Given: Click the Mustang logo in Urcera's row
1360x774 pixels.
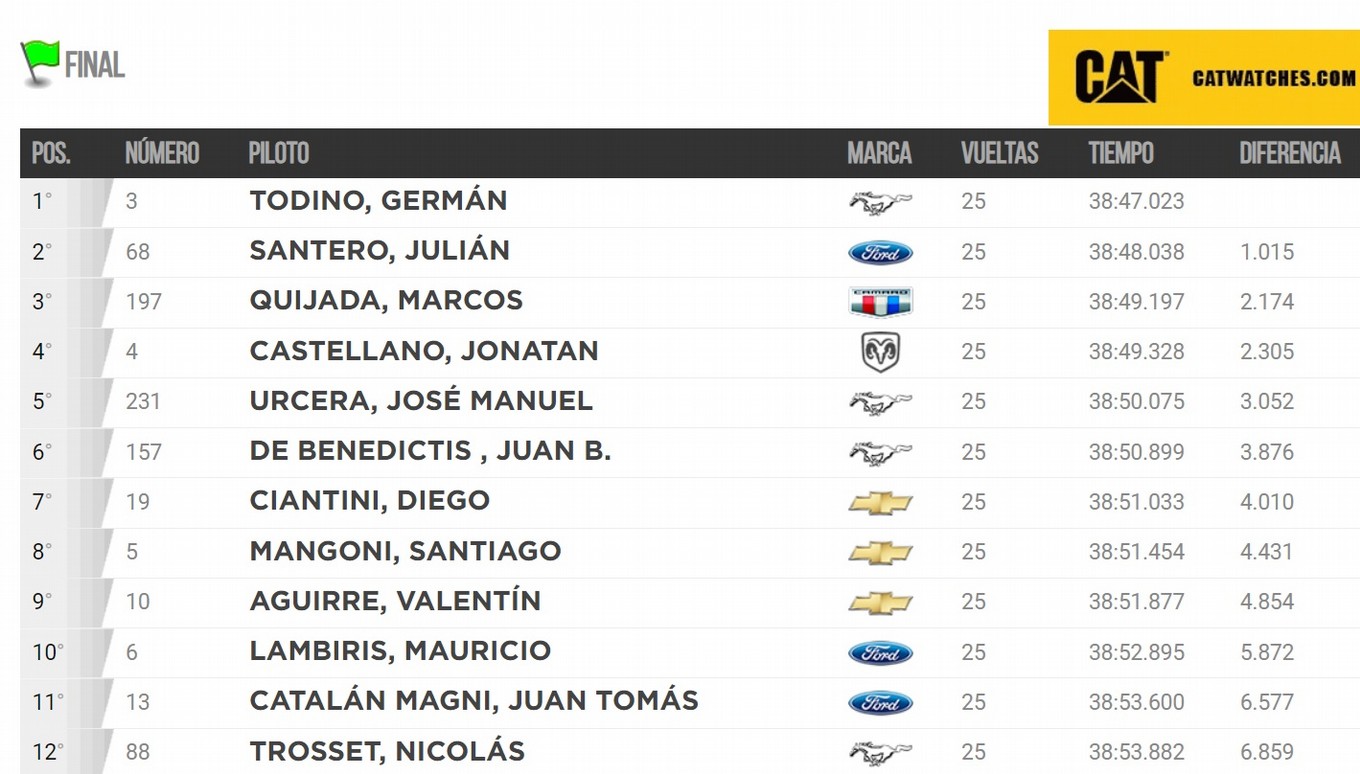Looking at the screenshot, I should (880, 403).
